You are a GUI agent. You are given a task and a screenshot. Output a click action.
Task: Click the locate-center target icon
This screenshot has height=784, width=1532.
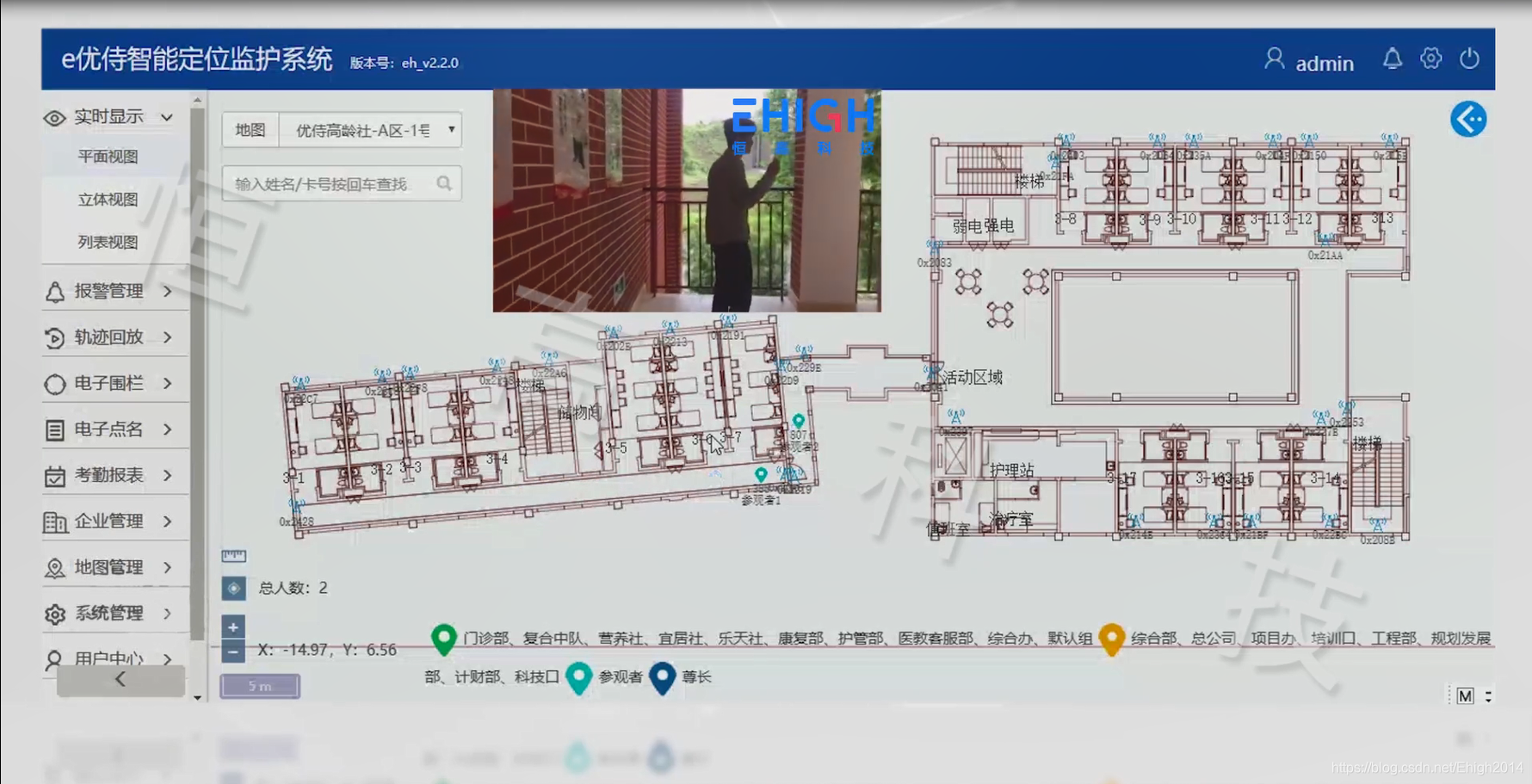click(233, 588)
